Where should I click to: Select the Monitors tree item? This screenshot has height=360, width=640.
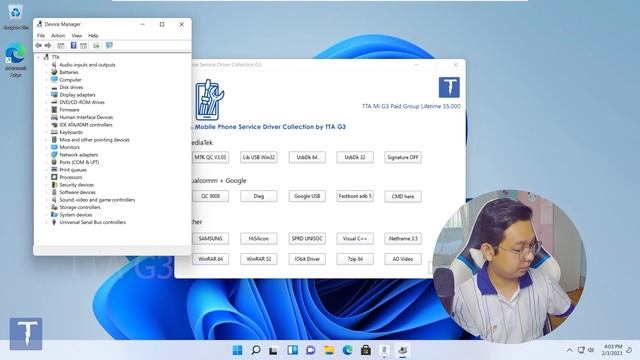(69, 147)
